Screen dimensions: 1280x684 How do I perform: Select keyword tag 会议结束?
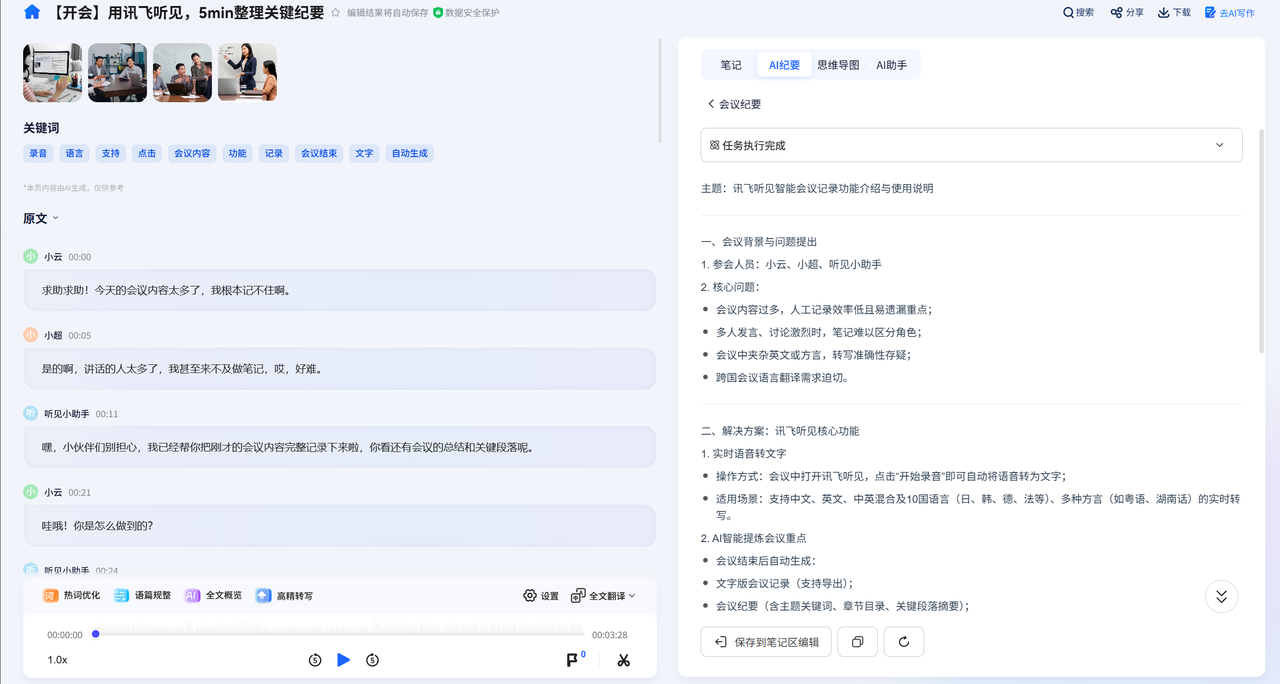[x=319, y=153]
